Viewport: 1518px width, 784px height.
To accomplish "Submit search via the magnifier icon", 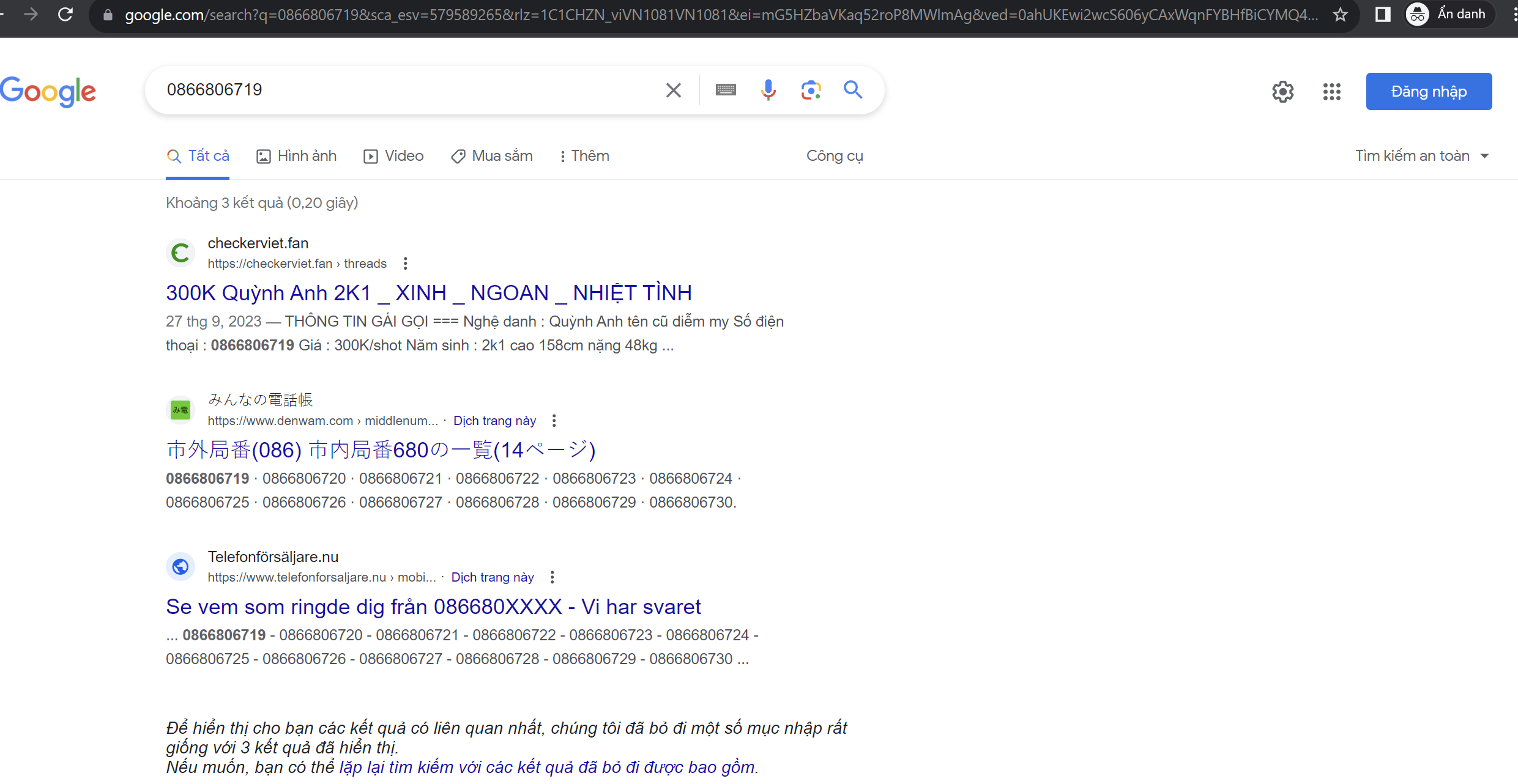I will [853, 90].
